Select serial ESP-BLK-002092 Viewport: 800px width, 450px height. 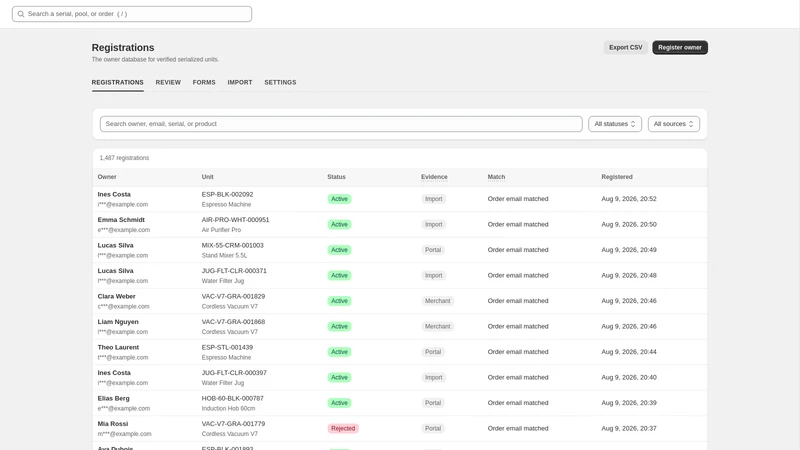pyautogui.click(x=227, y=194)
